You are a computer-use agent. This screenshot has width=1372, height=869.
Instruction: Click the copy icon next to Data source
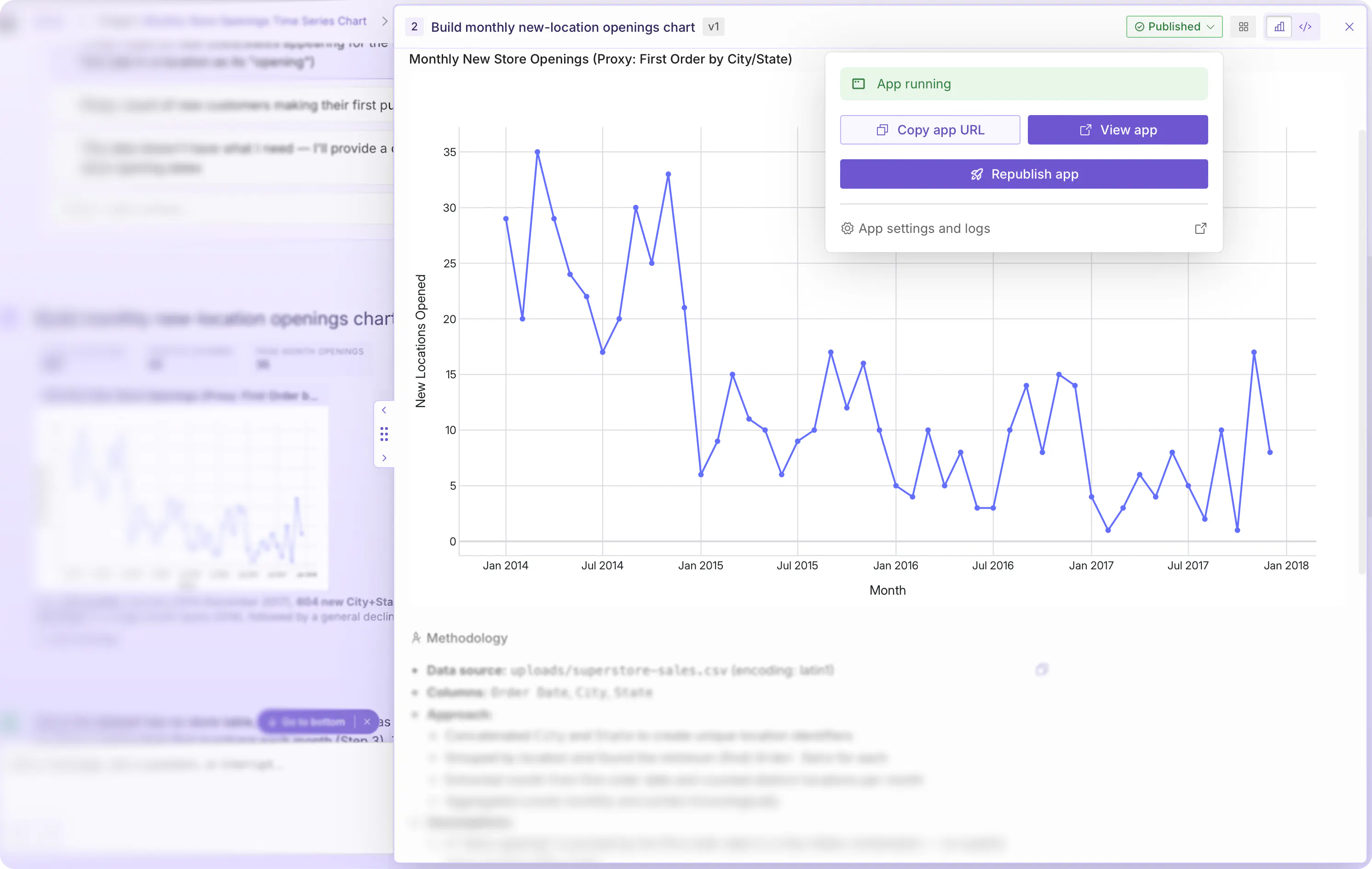pyautogui.click(x=1042, y=670)
